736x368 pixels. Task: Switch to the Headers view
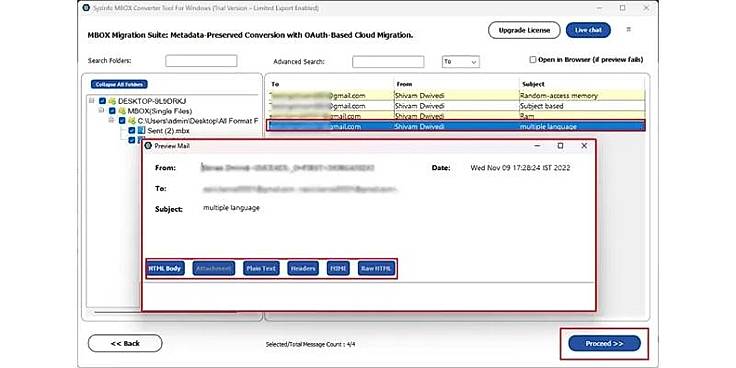(x=303, y=268)
